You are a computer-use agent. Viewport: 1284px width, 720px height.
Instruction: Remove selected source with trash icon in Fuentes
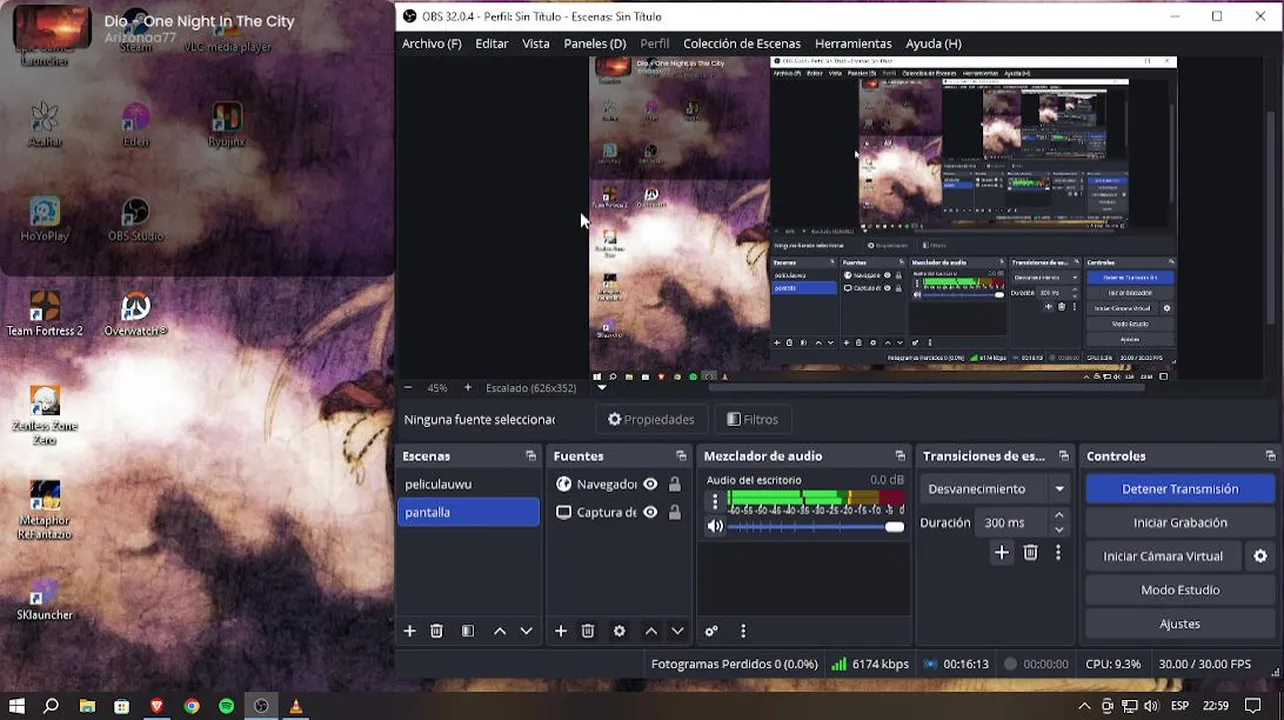588,631
